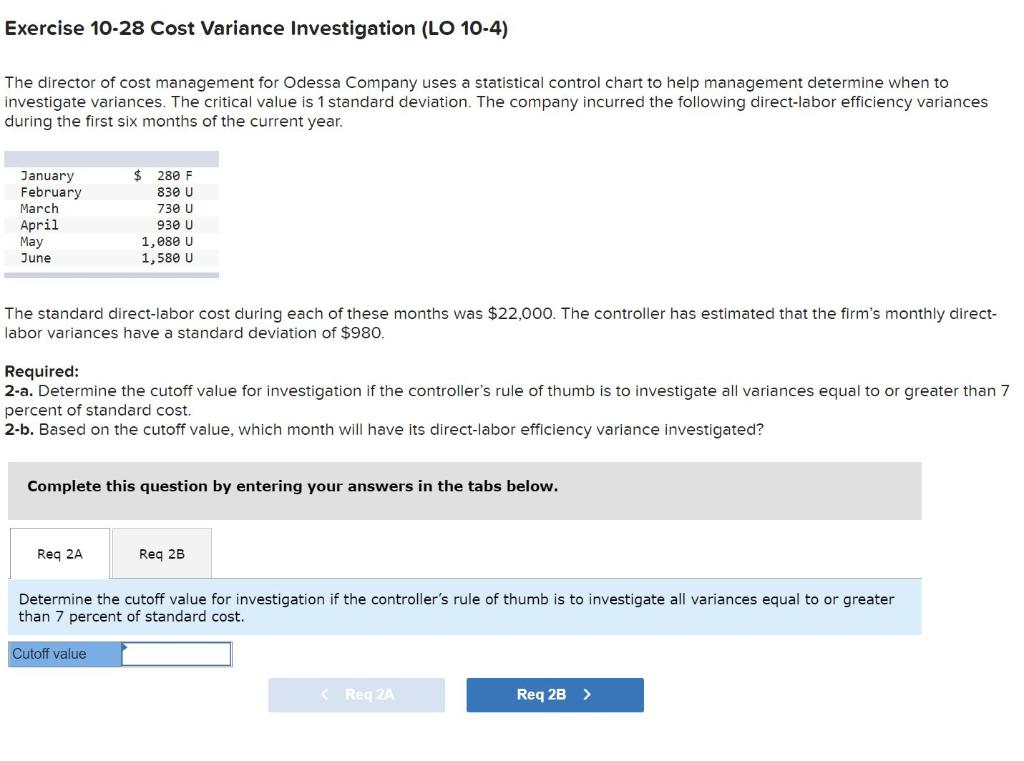This screenshot has width=1024, height=761.
Task: Click the Req 2B navigation button
Action: click(554, 694)
